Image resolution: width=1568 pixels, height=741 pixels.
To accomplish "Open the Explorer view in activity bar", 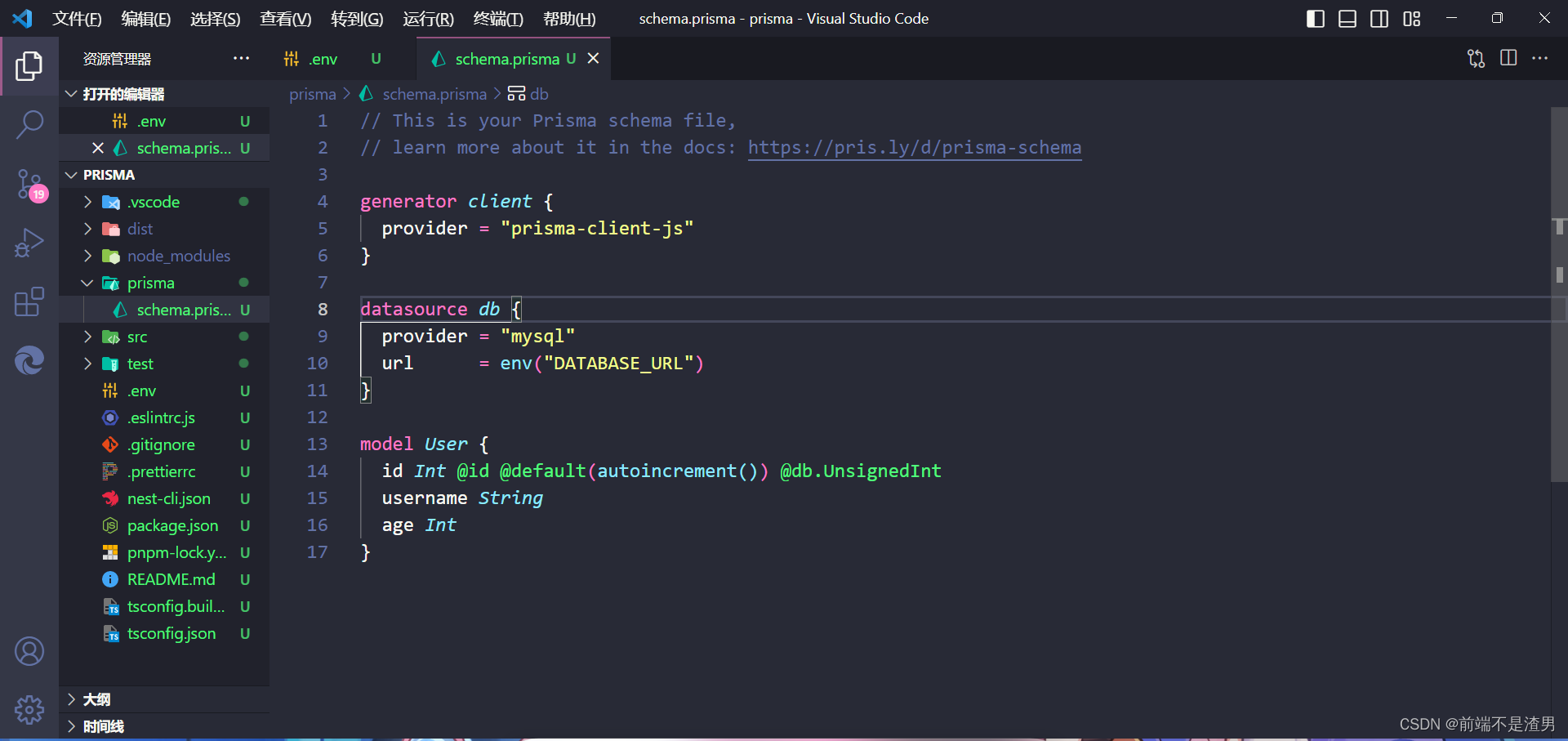I will point(29,66).
